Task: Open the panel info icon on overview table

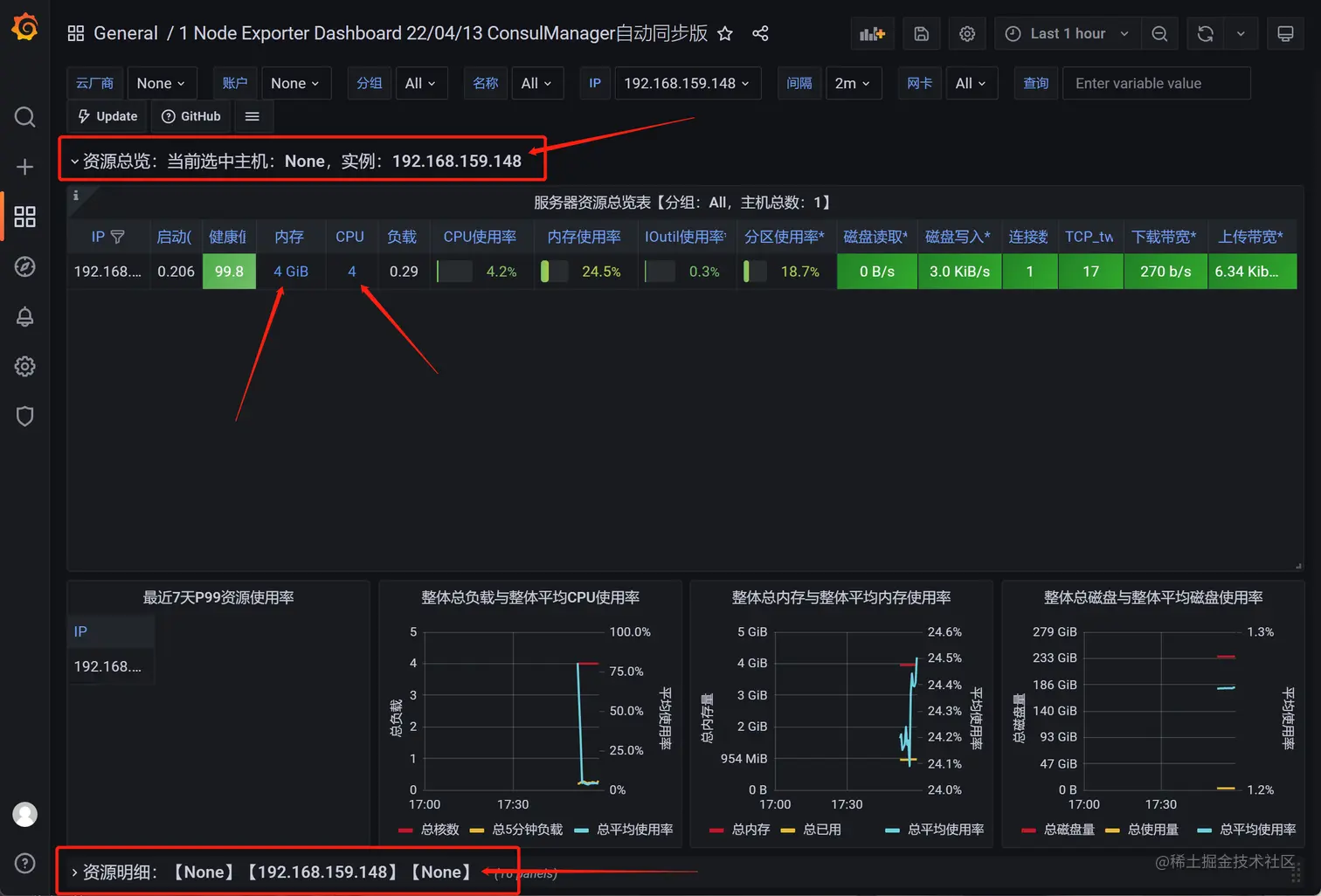Action: pos(76,196)
